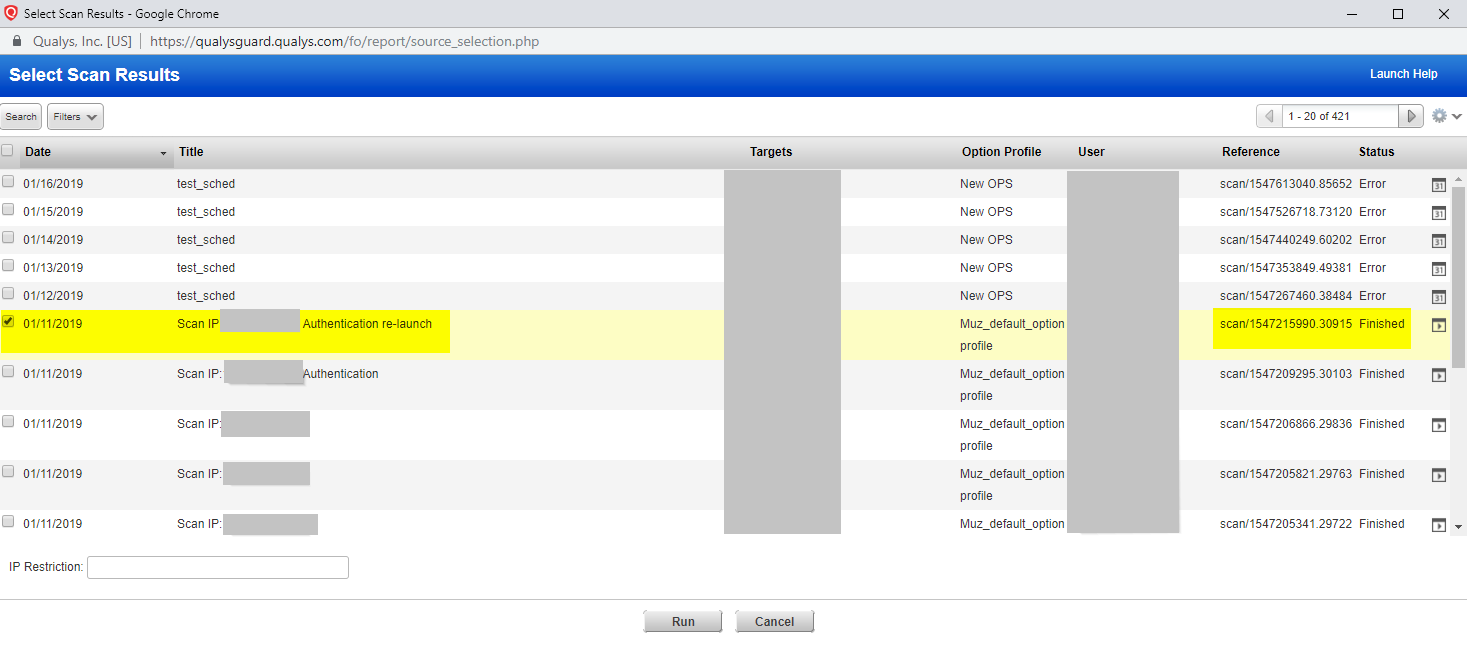Image resolution: width=1467 pixels, height=655 pixels.
Task: Check the checkbox for the 01/15/2019 test_sched scan
Action: click(x=8, y=210)
